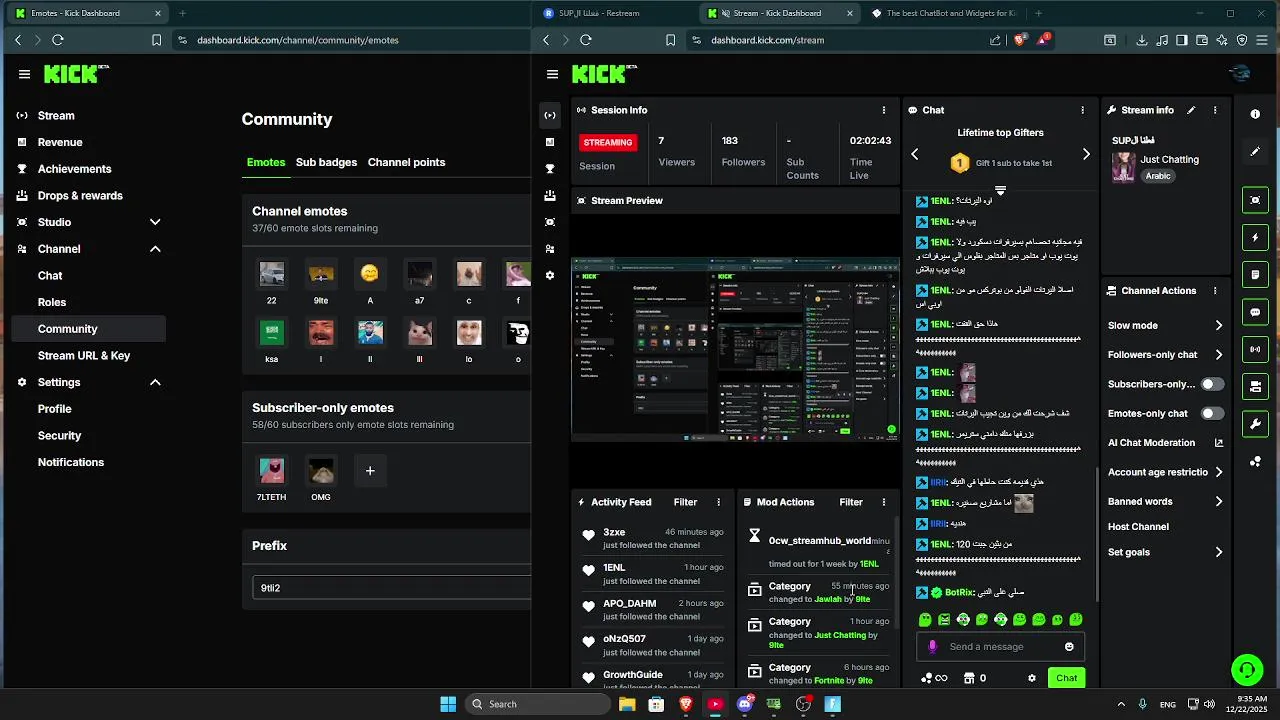The width and height of the screenshot is (1280, 720).
Task: Open the Achievements trophy icon in the collapsed sidebar
Action: (x=550, y=169)
